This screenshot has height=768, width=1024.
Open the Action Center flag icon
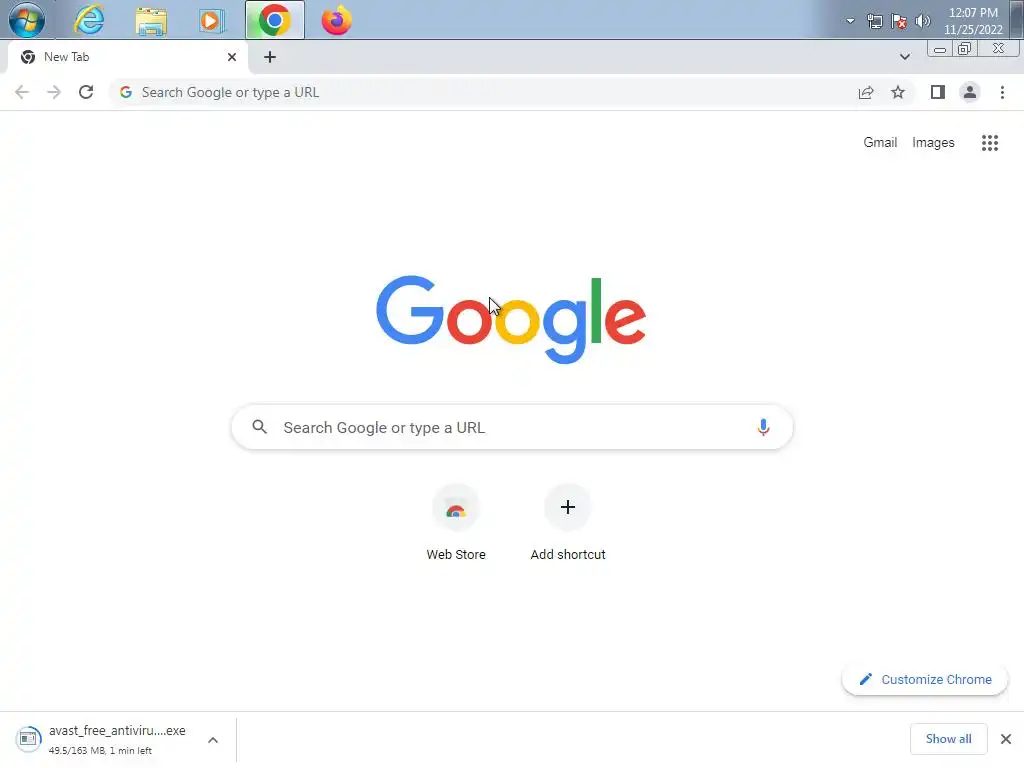point(899,22)
